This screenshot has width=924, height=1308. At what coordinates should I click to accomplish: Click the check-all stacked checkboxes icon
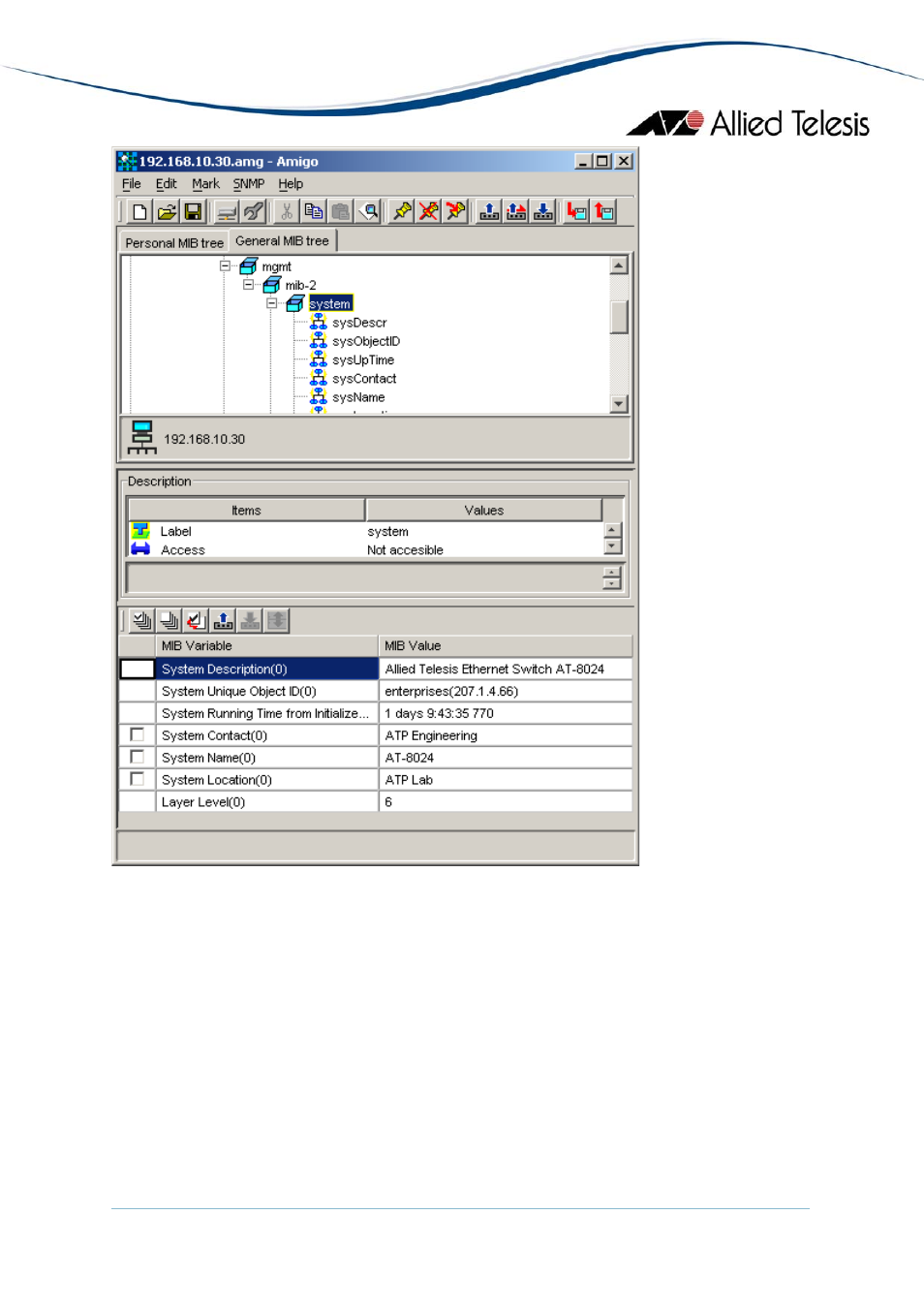[141, 620]
